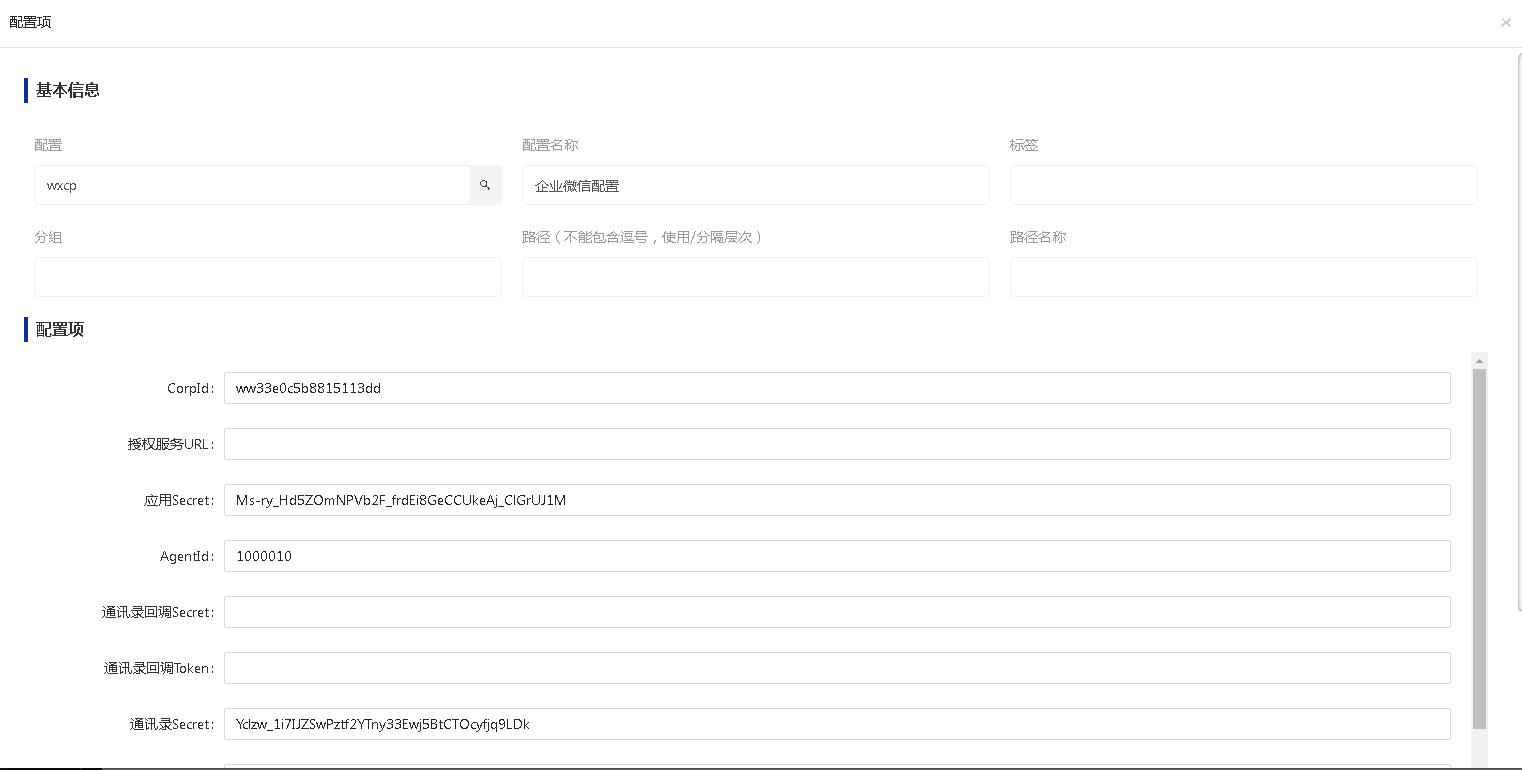
Task: Click the 配置项 dialog title text
Action: coord(30,22)
